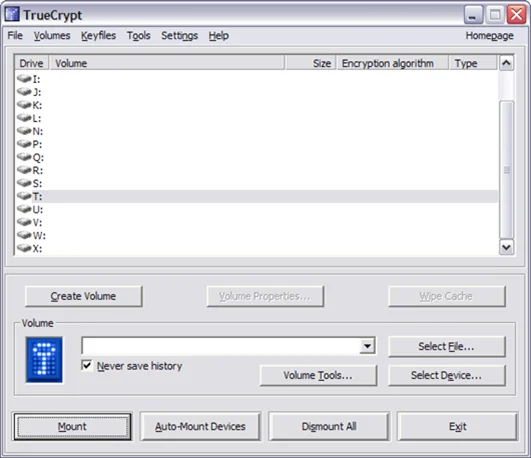Pick the Q: drive icon
The height and width of the screenshot is (458, 531).
tap(24, 157)
